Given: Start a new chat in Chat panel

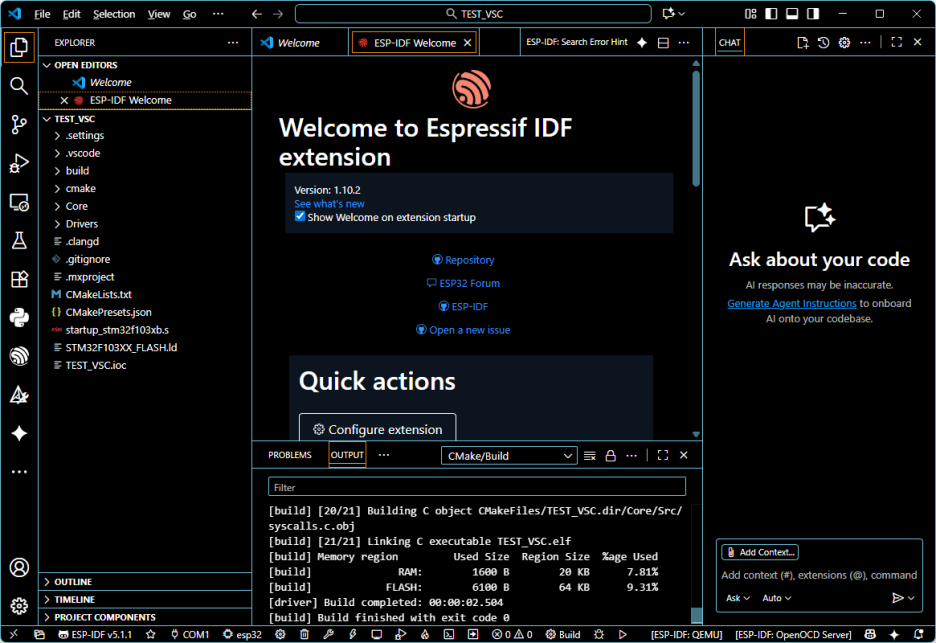Looking at the screenshot, I should pyautogui.click(x=803, y=42).
